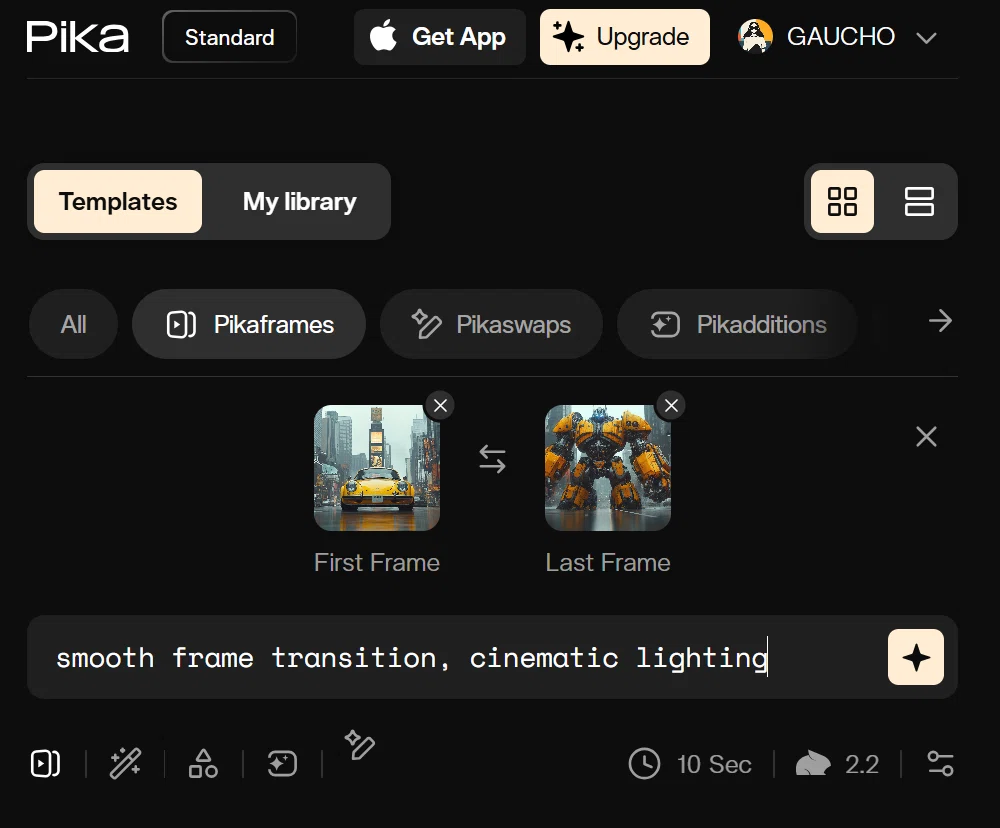The image size is (1000, 828).
Task: Switch to My library tab
Action: [x=299, y=202]
